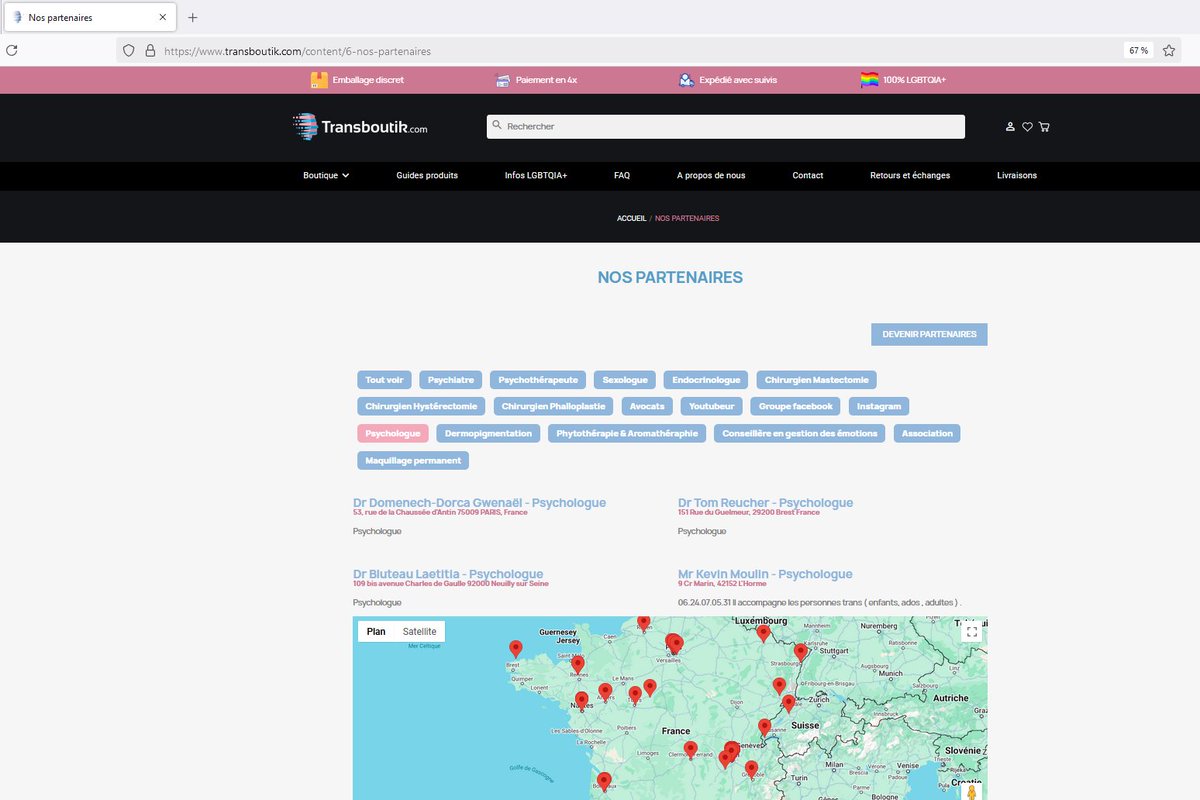Filter by Chirurgien Mastectomie
Screen dimensions: 1200x800
817,380
